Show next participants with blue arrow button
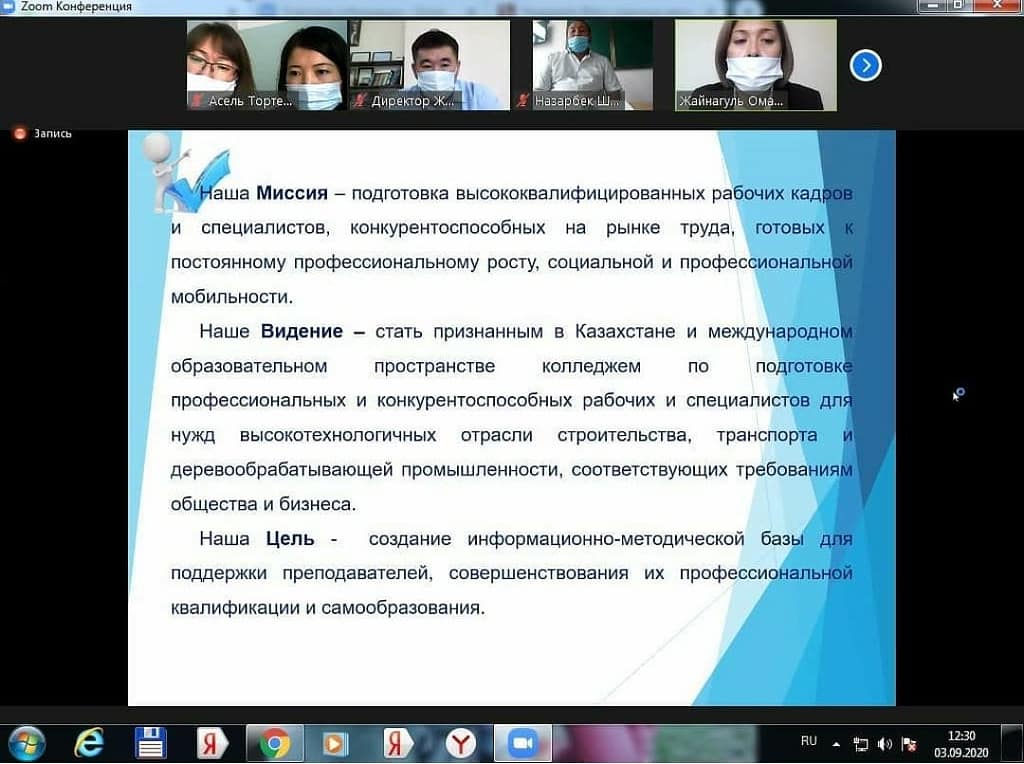The image size is (1024, 764). [x=865, y=66]
